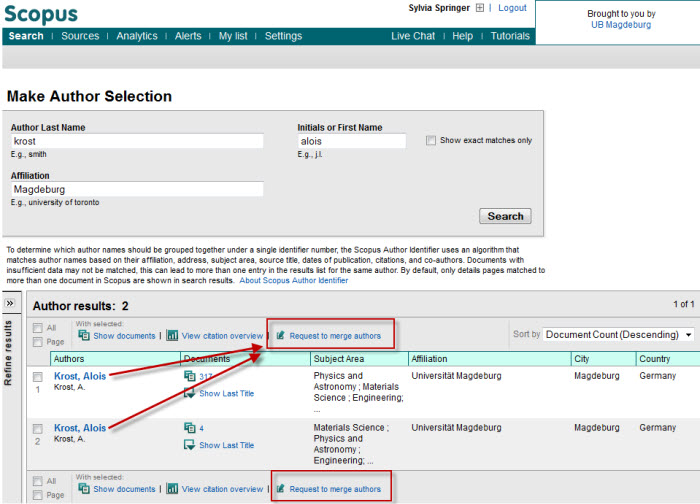700x504 pixels.
Task: Click the Scopus logo
Action: (41, 14)
